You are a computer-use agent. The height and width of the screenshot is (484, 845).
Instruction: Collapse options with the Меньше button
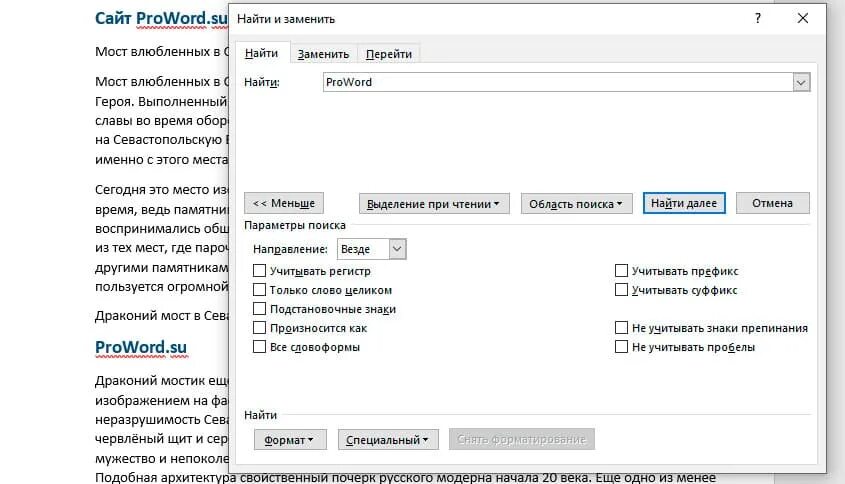point(284,203)
